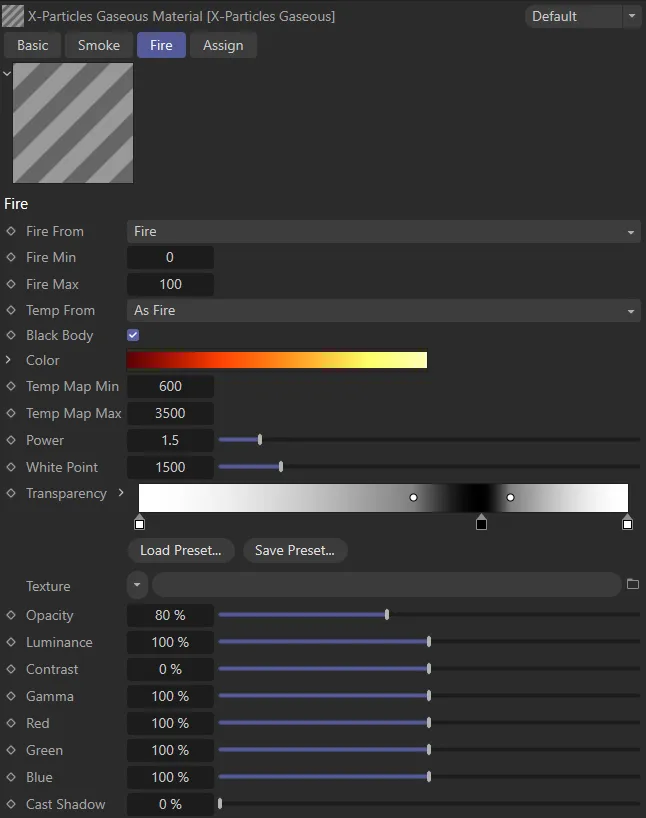The height and width of the screenshot is (818, 646).
Task: Switch to the Smoke tab
Action: click(99, 45)
